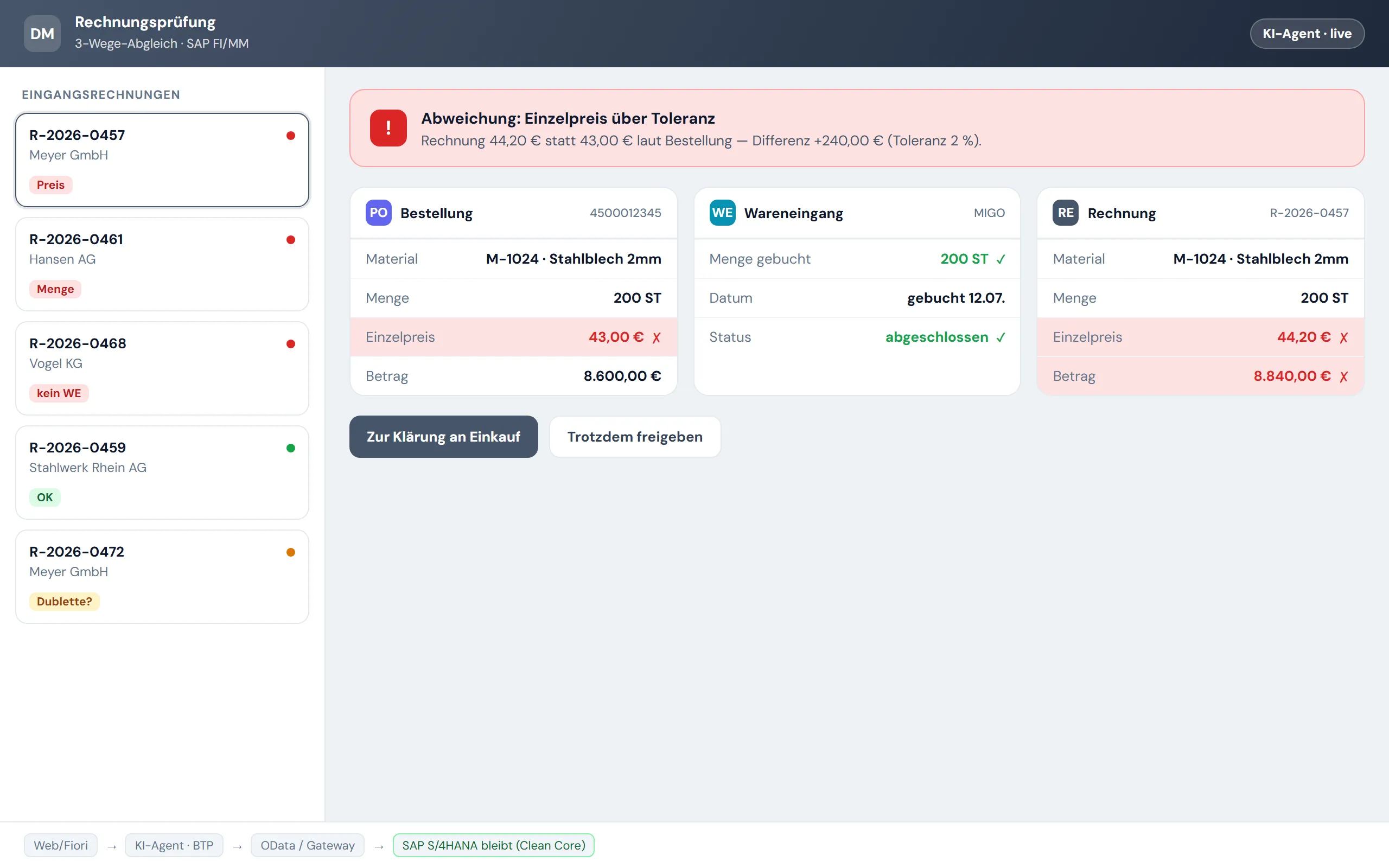This screenshot has height=868, width=1389.
Task: Click the red status dot on R-2026-0461
Action: 290,240
